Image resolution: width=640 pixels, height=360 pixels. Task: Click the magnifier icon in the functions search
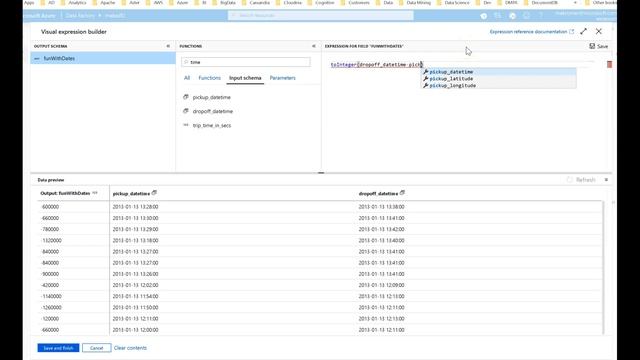(186, 62)
